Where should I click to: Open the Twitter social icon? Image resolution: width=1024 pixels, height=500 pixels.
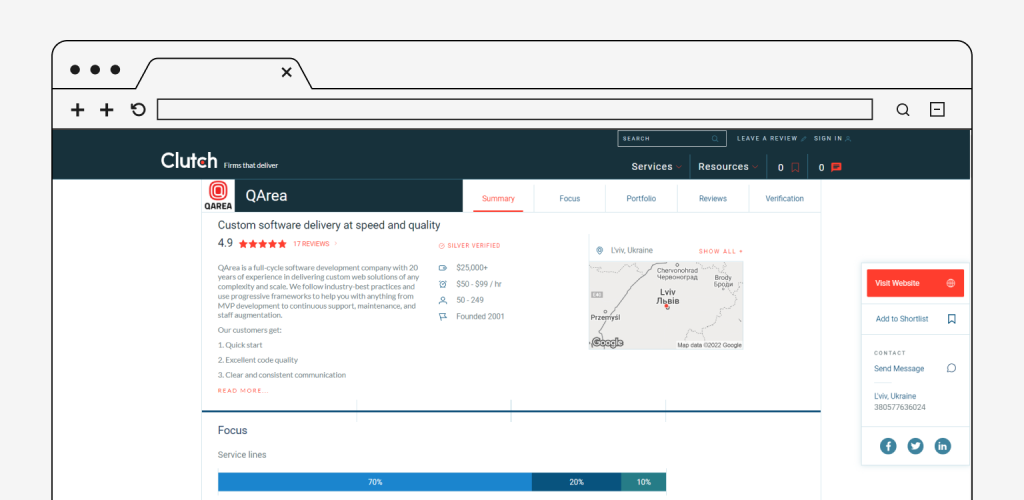click(x=915, y=446)
